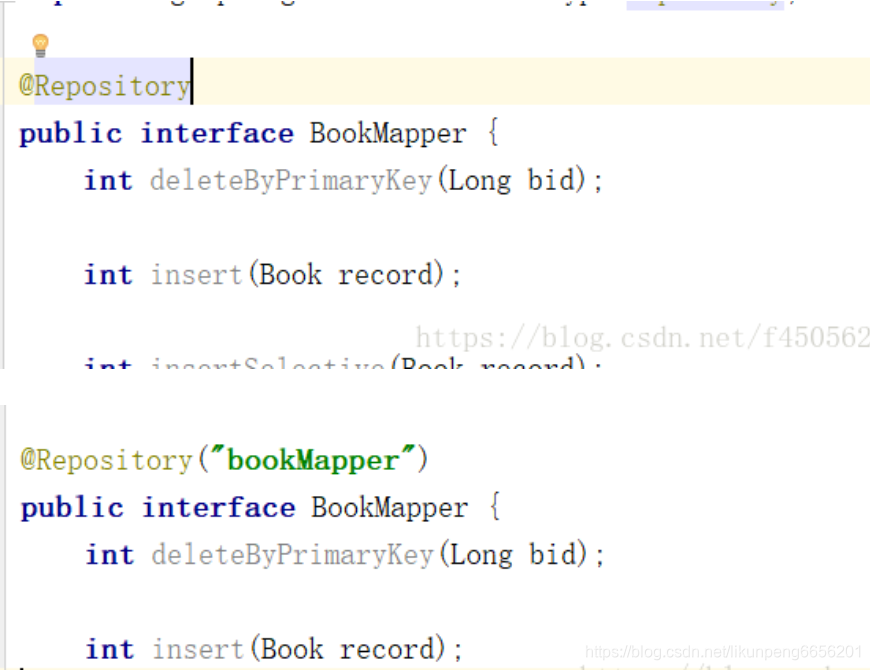Click 'public' keyword in lower code block
The width and height of the screenshot is (870, 670).
[72, 509]
